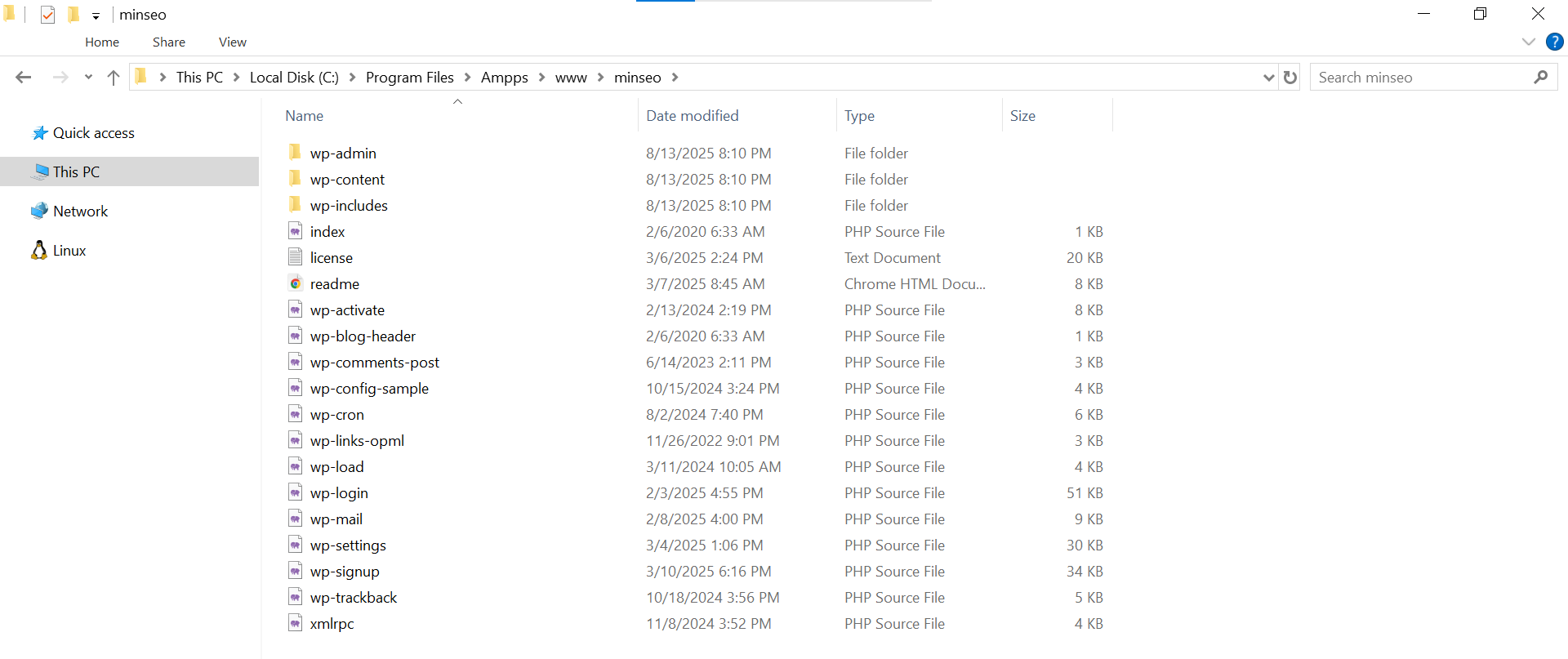Viewport: 1568px width, 659px height.
Task: Sort files by Date modified column
Action: [x=692, y=116]
